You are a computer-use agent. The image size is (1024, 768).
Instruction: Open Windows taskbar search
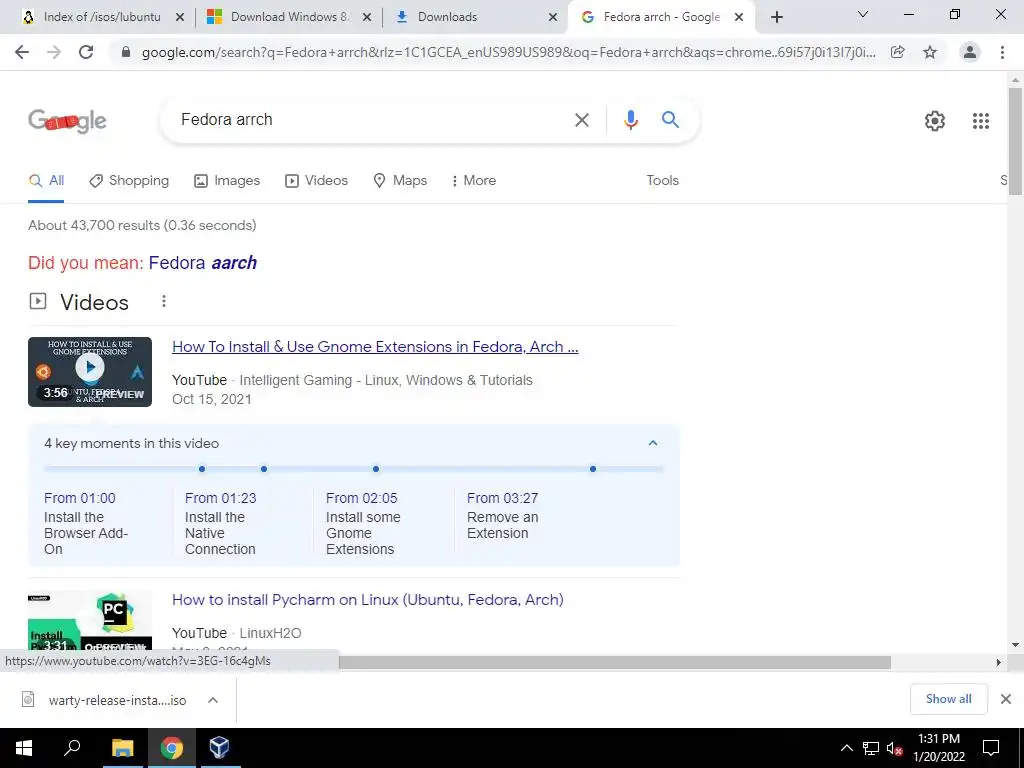[x=72, y=748]
